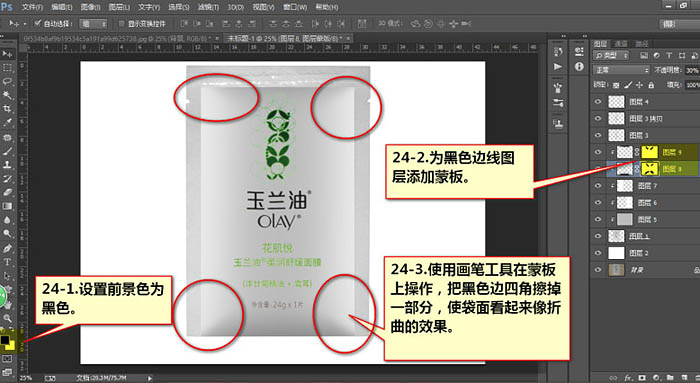Select the Eyedropper tool
The width and height of the screenshot is (700, 383).
pos(7,122)
